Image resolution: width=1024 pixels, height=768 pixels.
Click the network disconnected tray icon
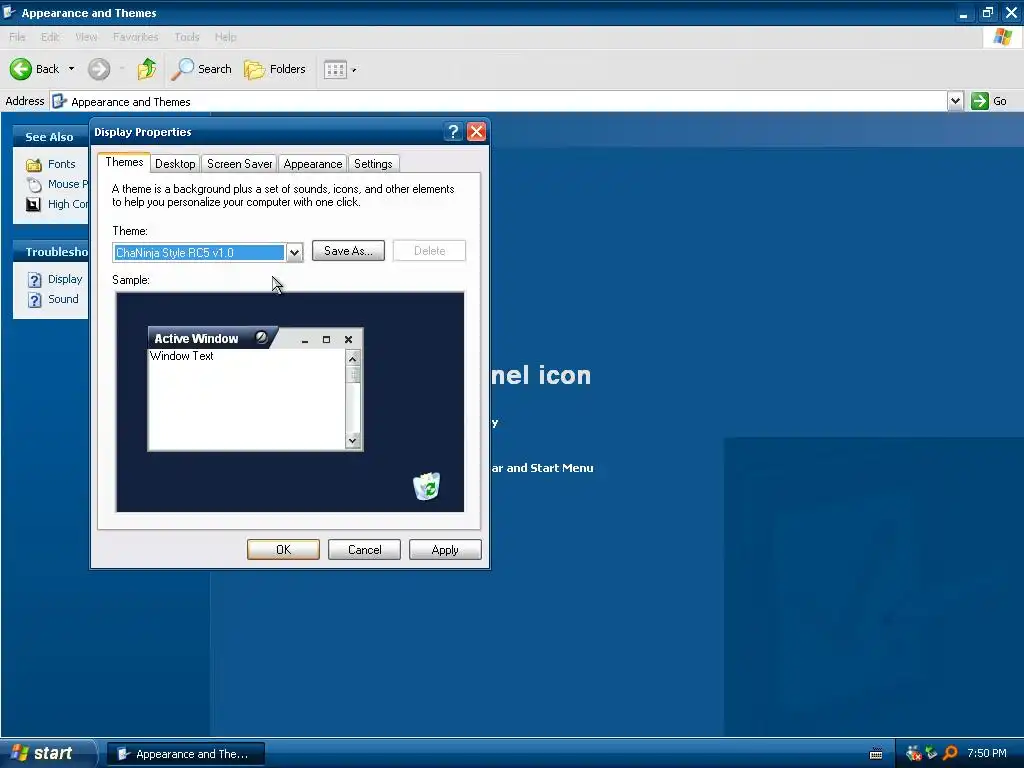(914, 754)
